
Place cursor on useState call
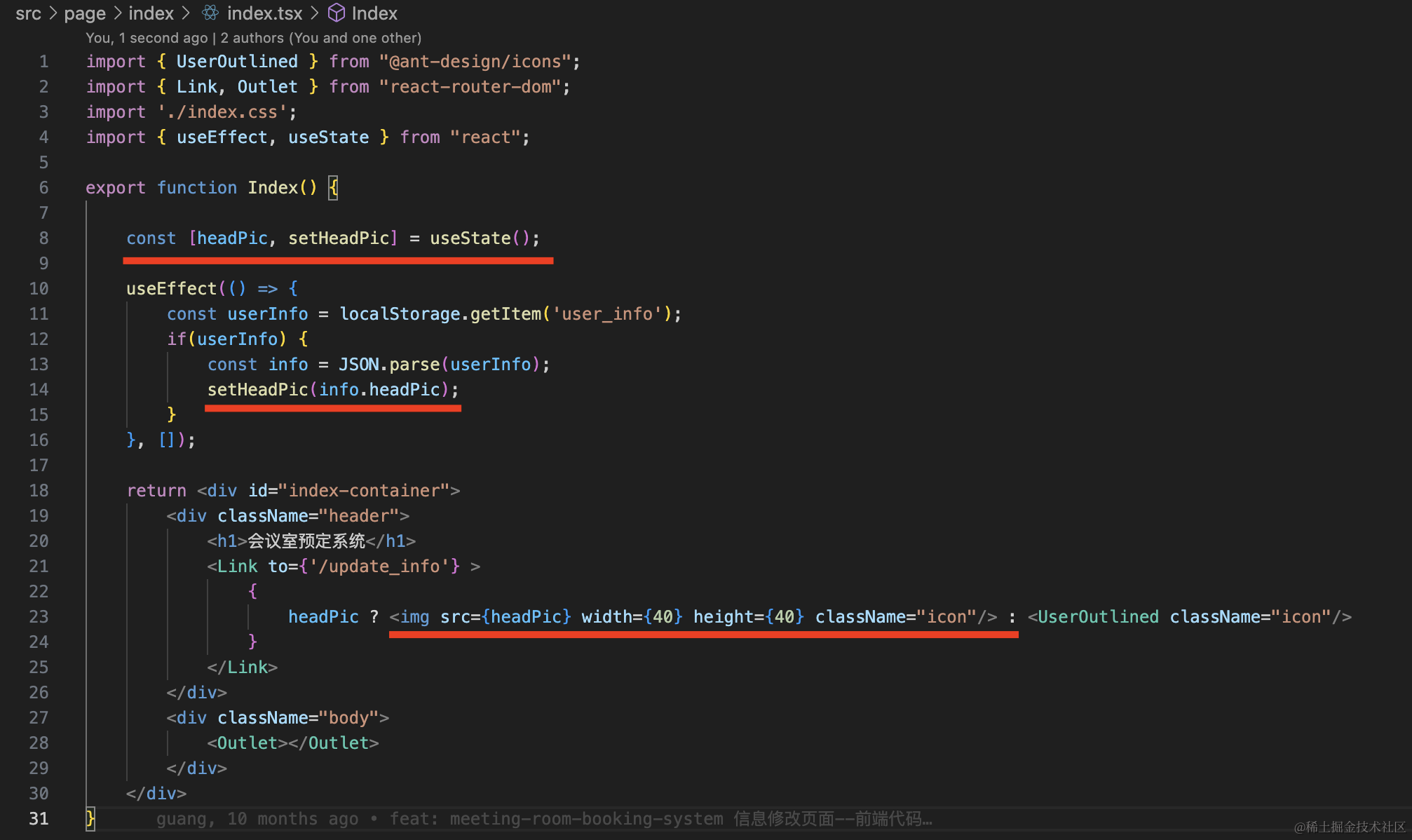point(470,238)
